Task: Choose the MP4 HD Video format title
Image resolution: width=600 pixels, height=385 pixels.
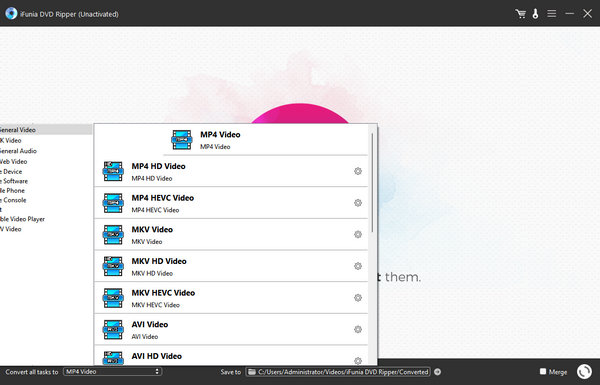Action: pyautogui.click(x=158, y=166)
